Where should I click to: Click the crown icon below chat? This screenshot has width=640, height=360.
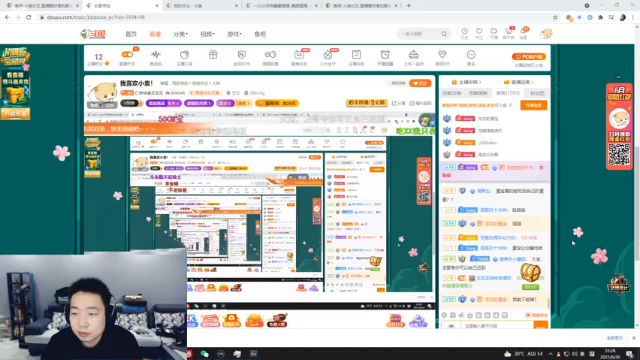point(470,315)
